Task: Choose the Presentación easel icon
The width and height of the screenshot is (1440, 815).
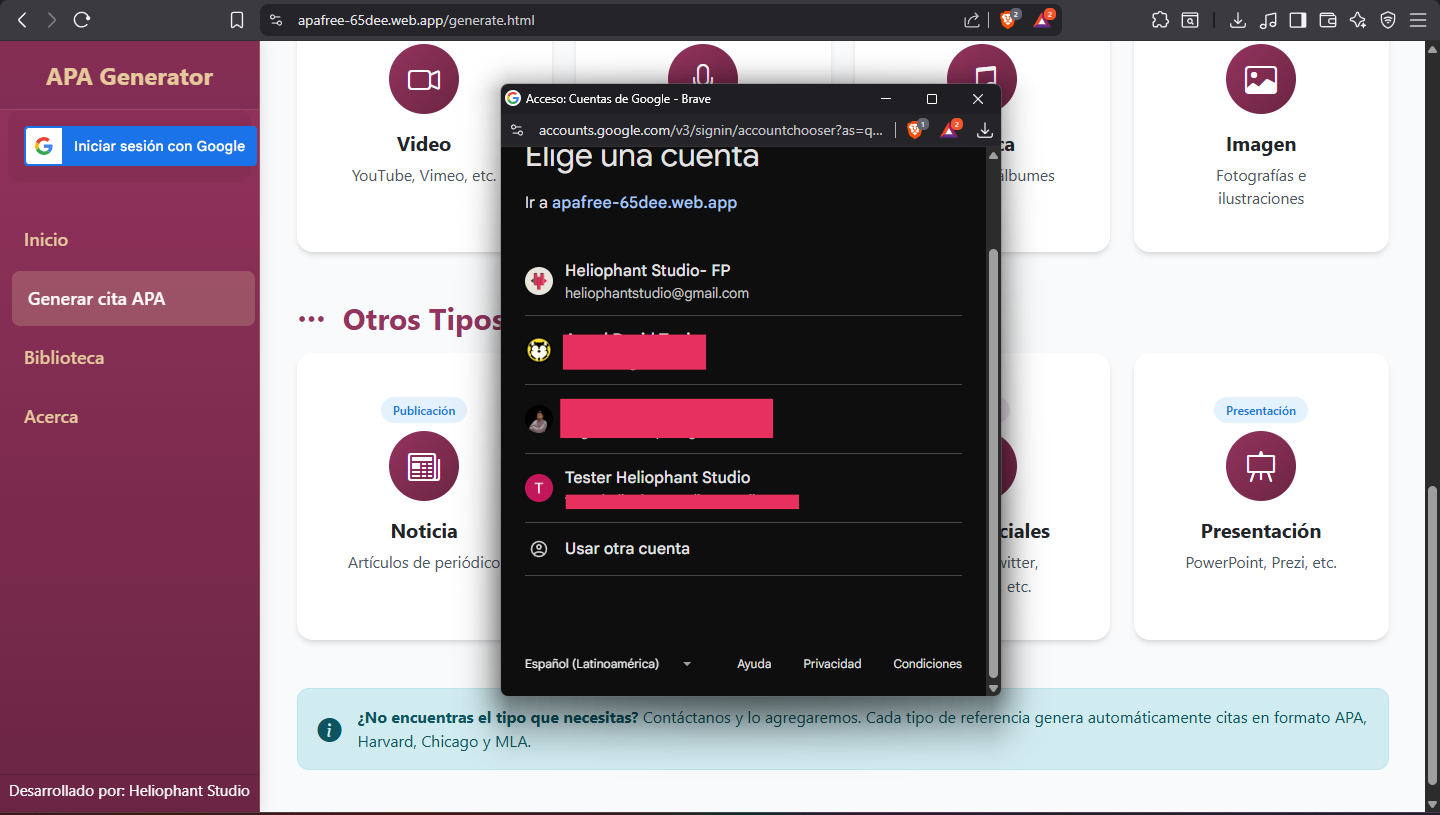Action: click(x=1260, y=466)
